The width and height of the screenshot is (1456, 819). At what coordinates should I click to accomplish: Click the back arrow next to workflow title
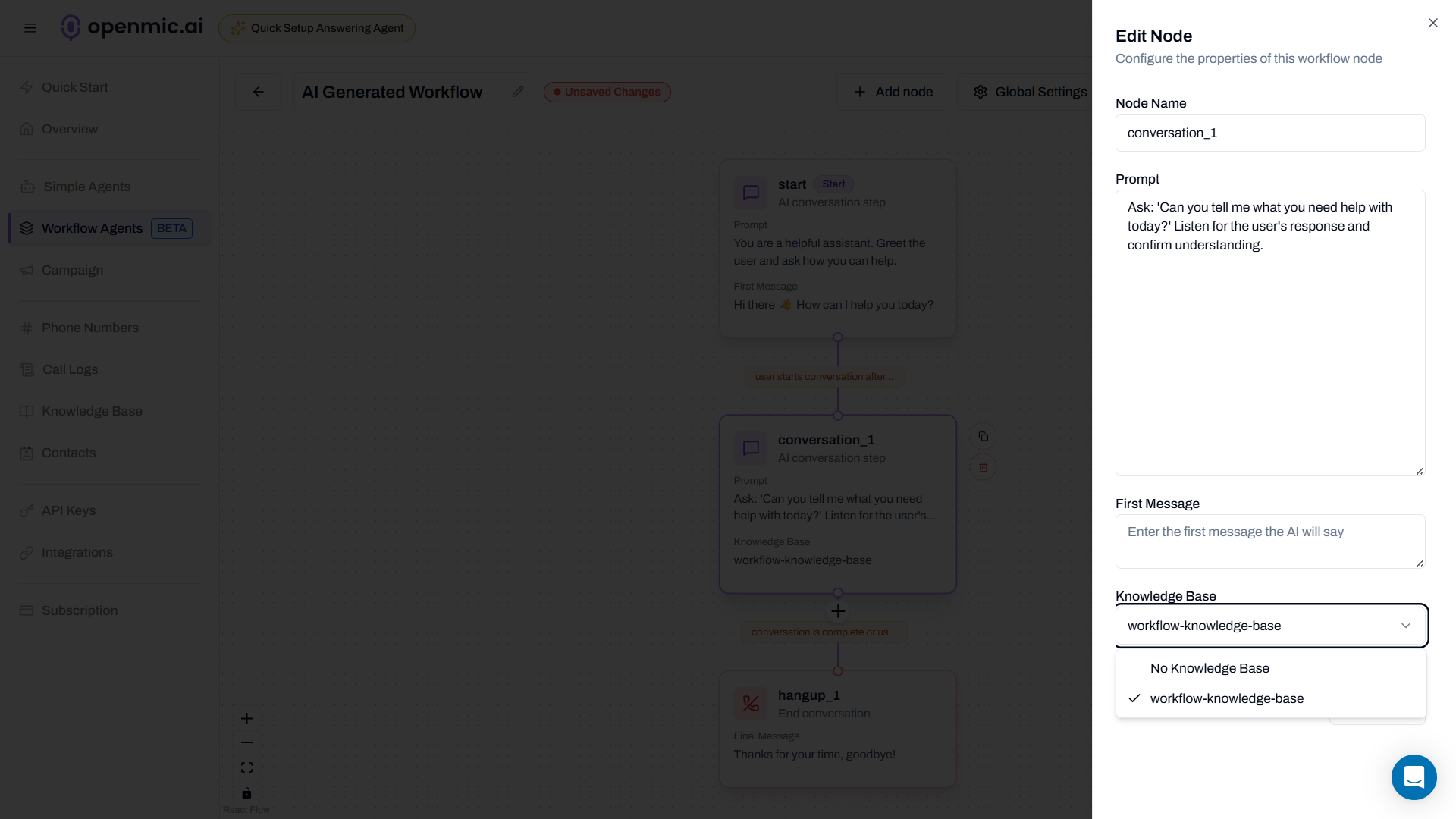258,92
